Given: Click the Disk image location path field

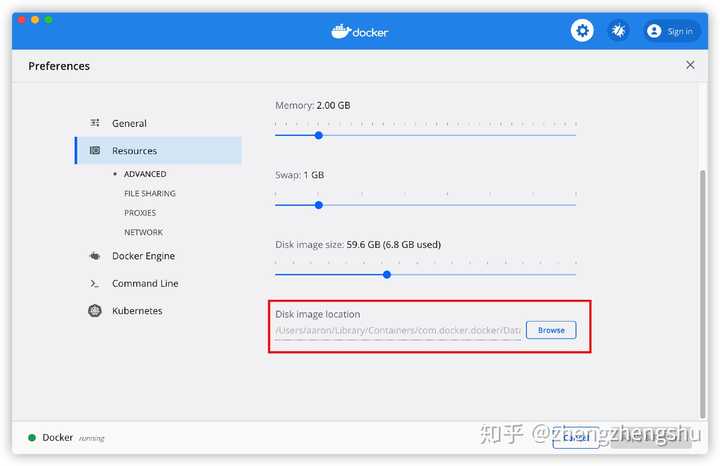Looking at the screenshot, I should tap(398, 331).
